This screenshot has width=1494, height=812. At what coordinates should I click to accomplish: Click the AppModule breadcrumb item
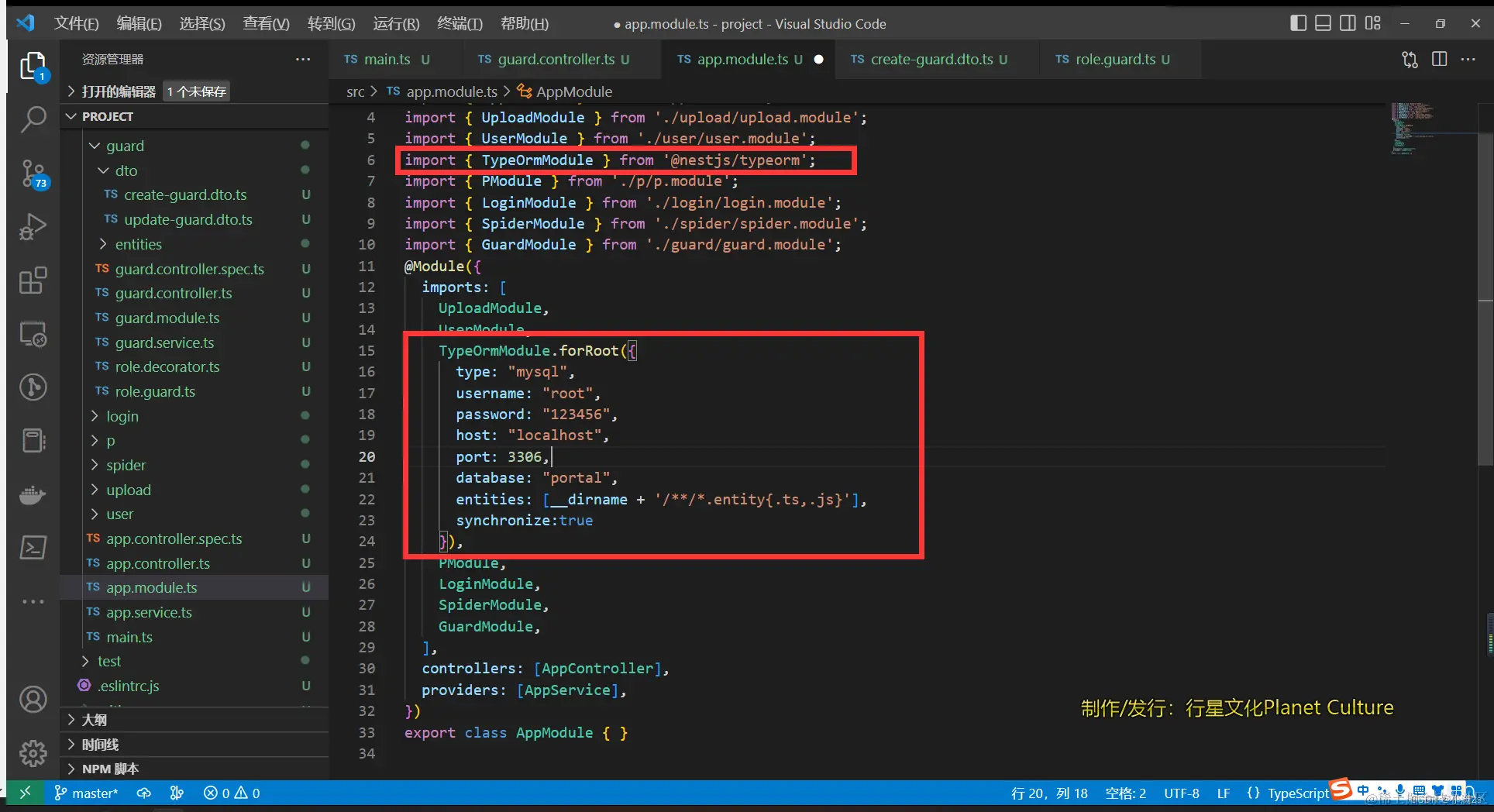[565, 91]
